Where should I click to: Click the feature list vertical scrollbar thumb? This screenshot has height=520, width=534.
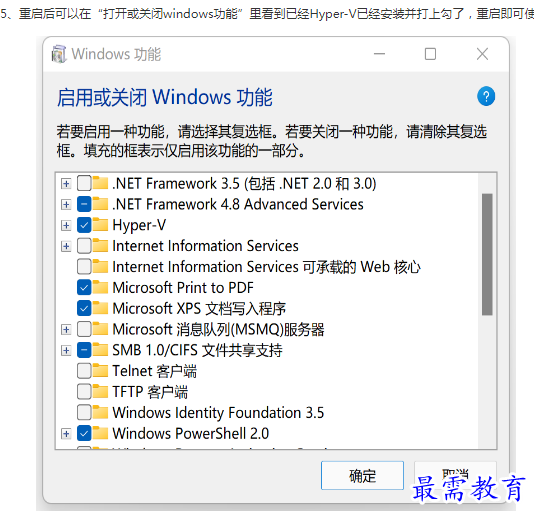point(487,255)
